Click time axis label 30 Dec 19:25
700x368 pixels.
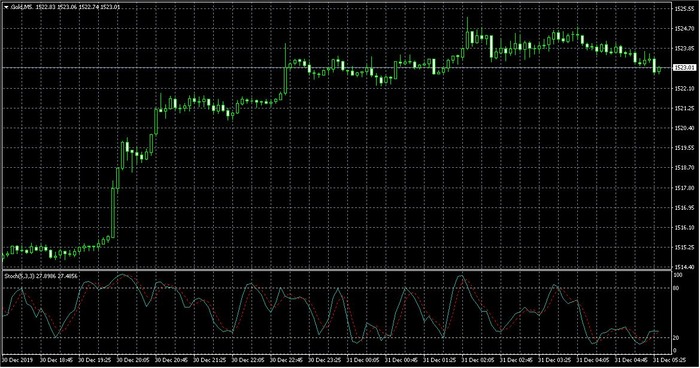click(94, 360)
